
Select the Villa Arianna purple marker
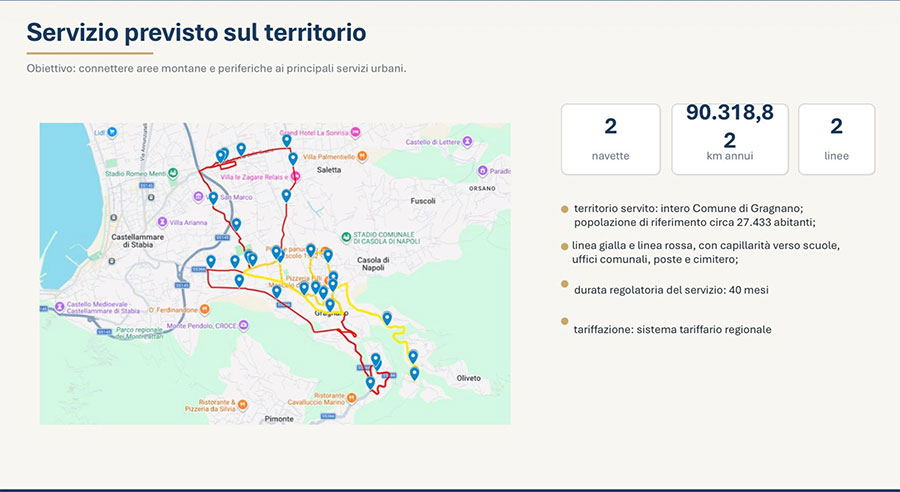pyautogui.click(x=162, y=222)
